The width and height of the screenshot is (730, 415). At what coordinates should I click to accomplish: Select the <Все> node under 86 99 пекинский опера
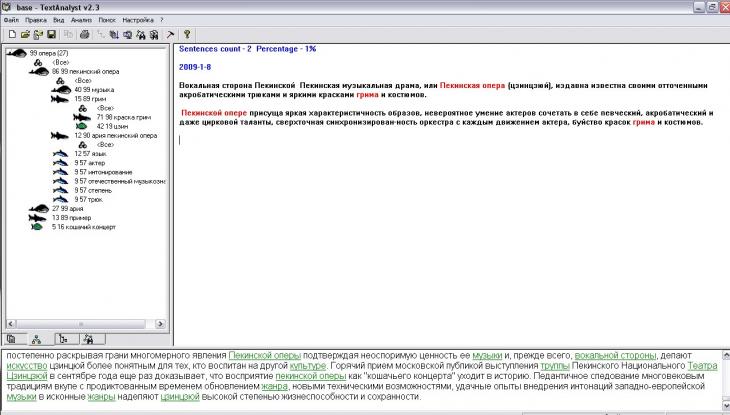(83, 81)
